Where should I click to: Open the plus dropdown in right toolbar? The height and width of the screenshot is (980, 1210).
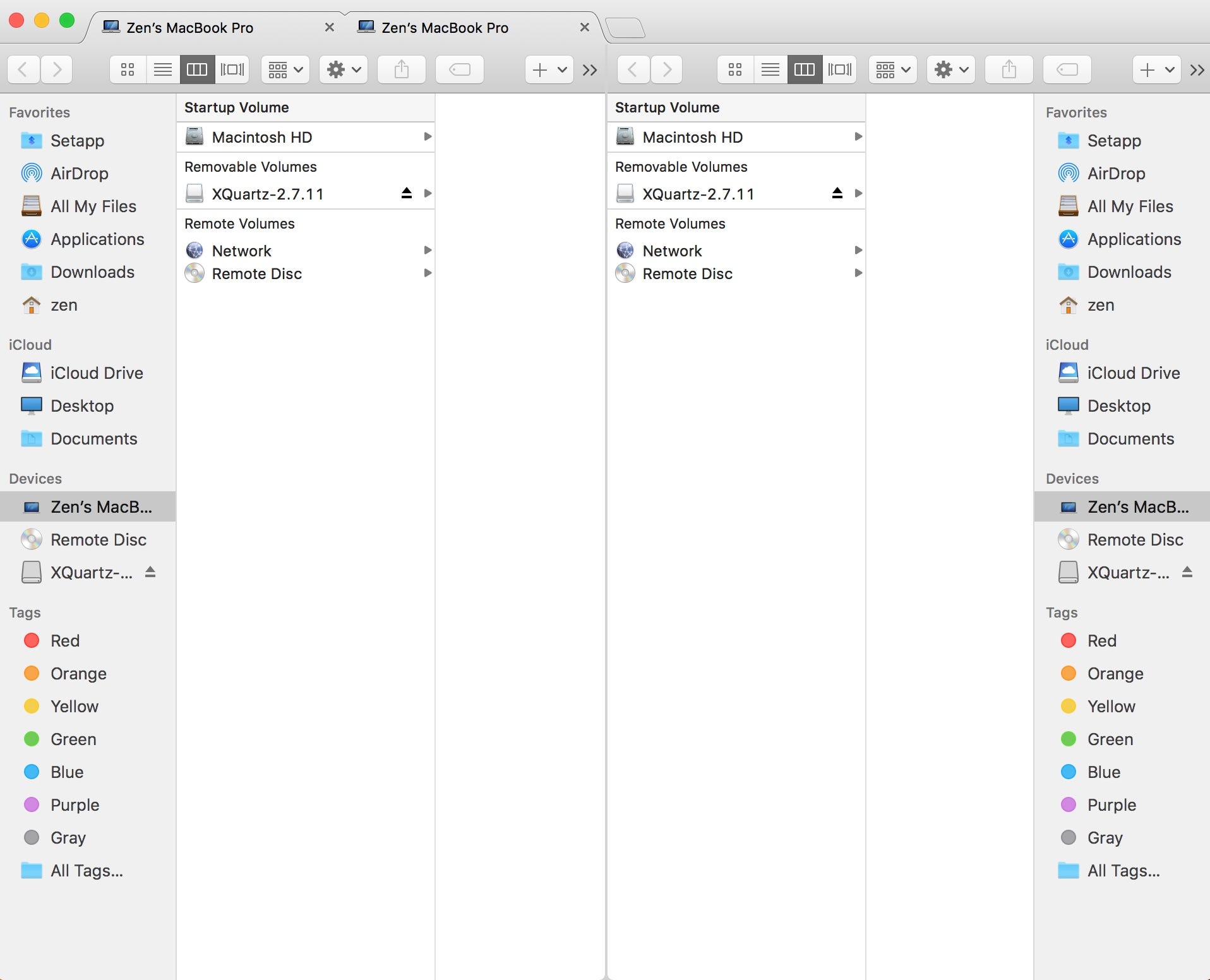(1157, 69)
